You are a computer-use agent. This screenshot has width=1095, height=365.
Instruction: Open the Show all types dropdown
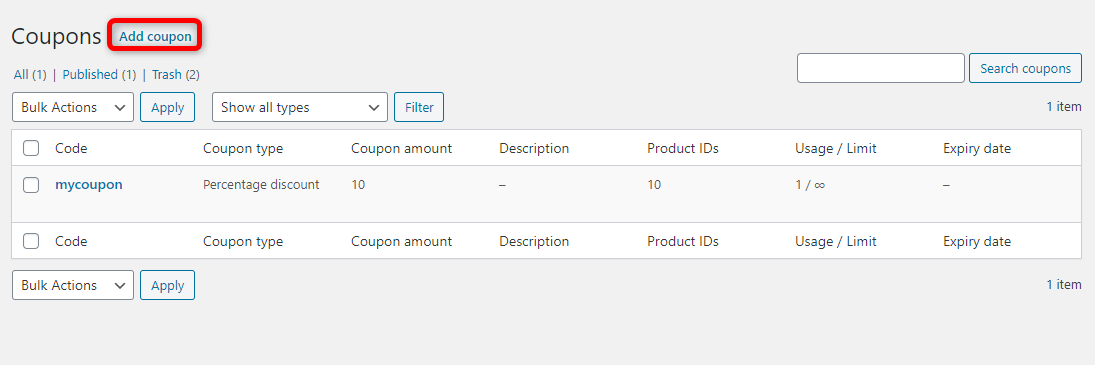click(300, 107)
